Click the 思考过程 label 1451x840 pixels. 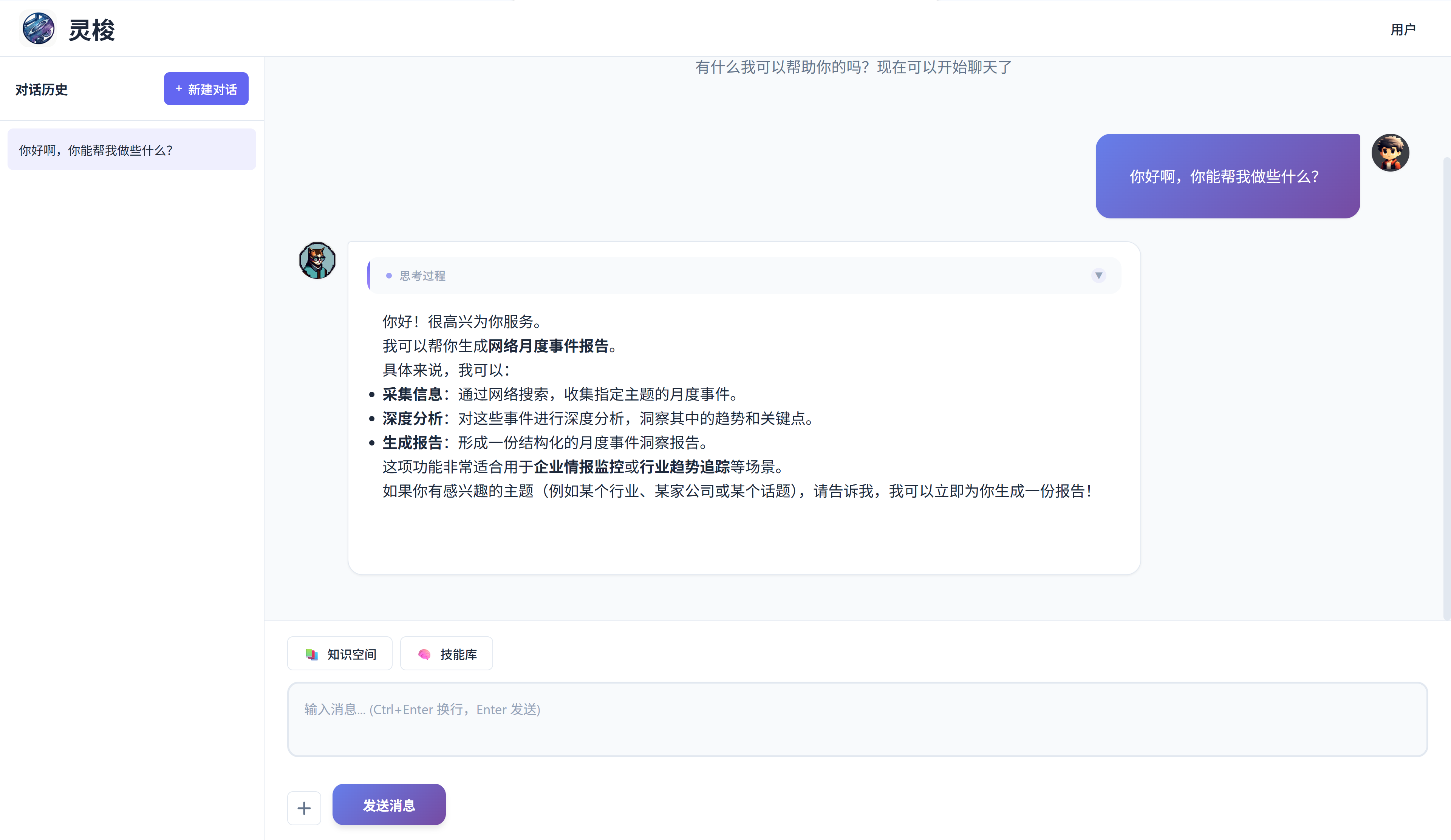click(422, 276)
